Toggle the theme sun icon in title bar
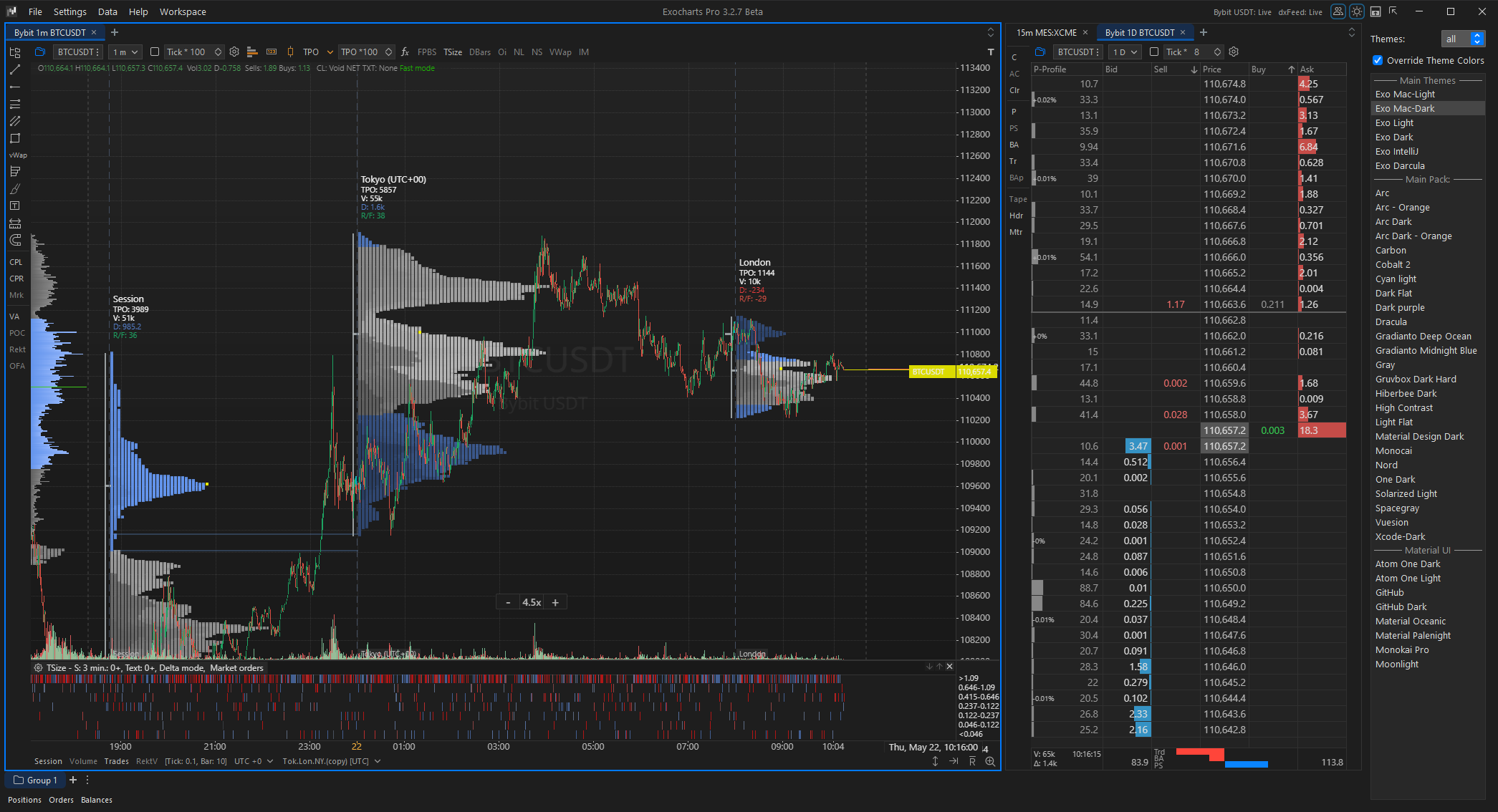This screenshot has width=1498, height=812. click(x=1357, y=11)
